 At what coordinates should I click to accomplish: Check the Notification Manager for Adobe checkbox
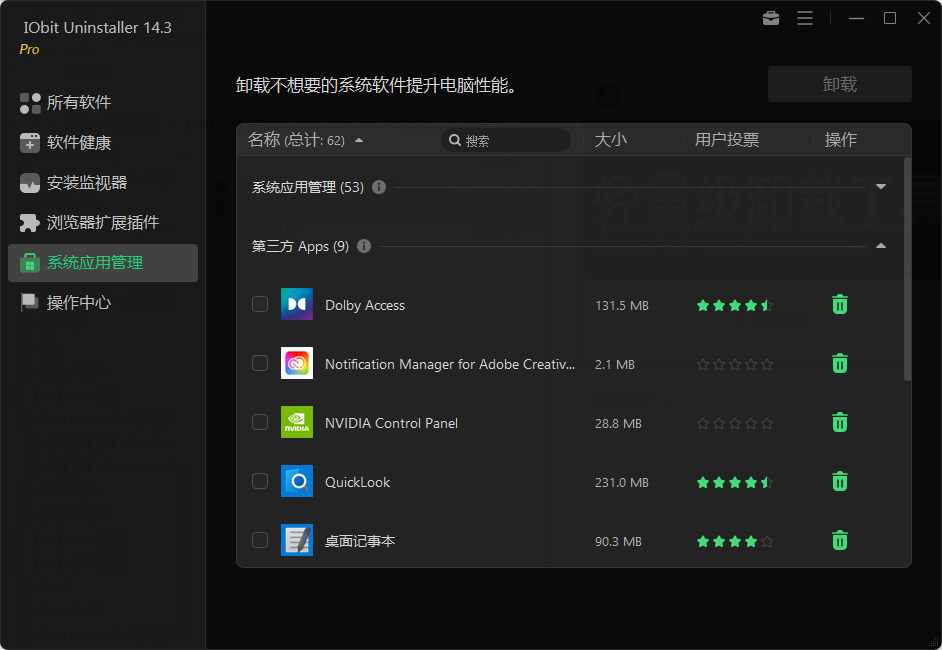[x=260, y=363]
